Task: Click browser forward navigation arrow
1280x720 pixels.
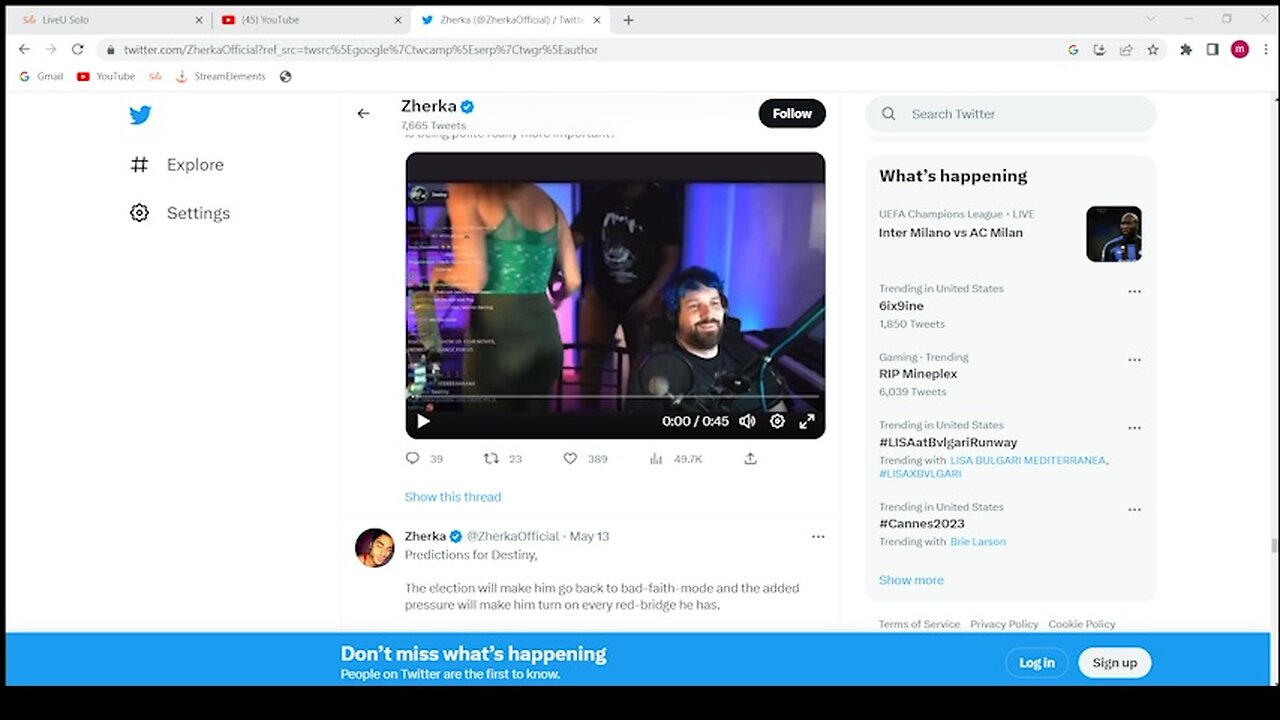Action: coord(51,49)
